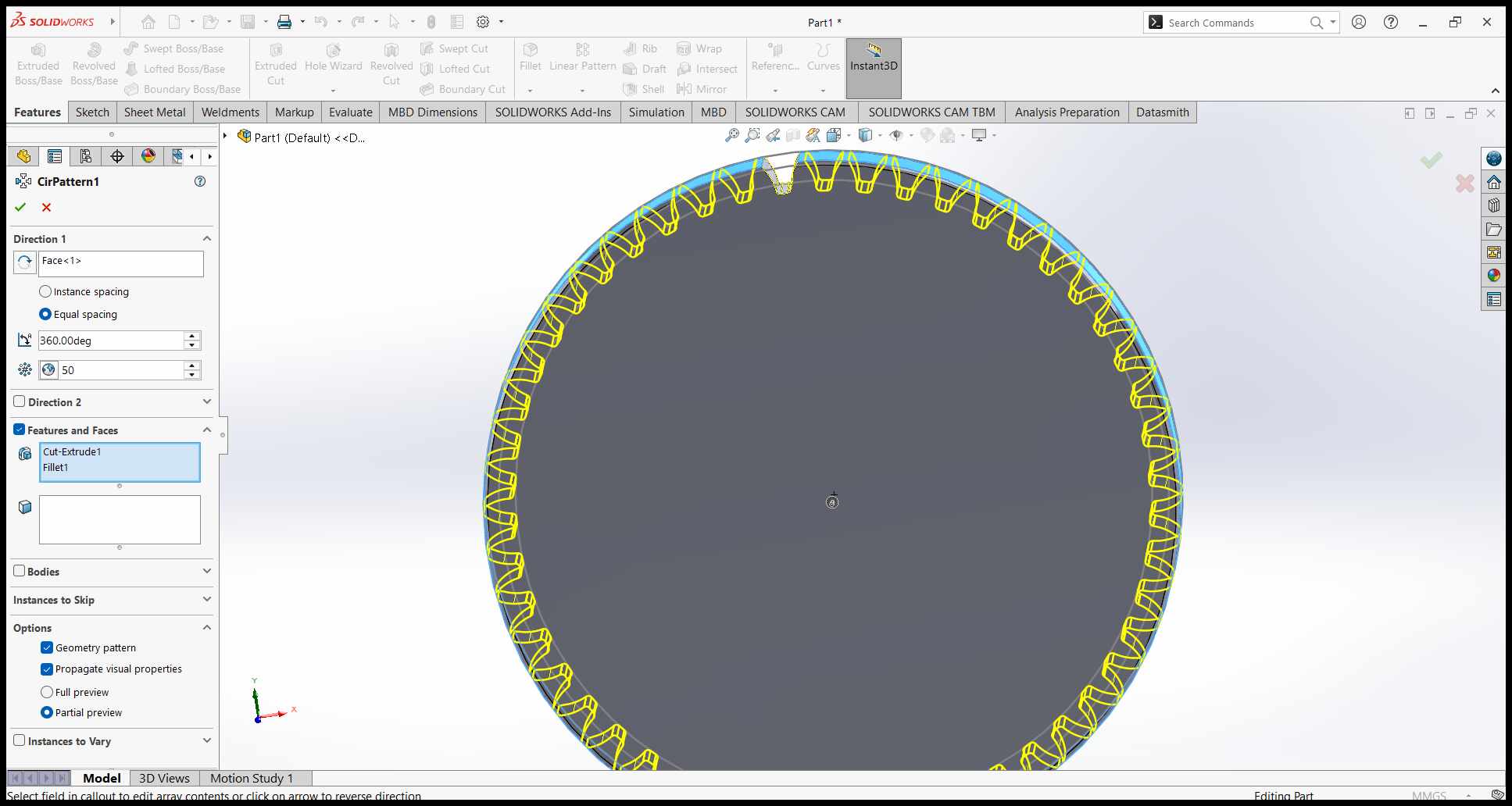Screen dimensions: 1512x806
Task: Open the Appearances color-ball icon in the task pane
Action: pyautogui.click(x=1494, y=275)
